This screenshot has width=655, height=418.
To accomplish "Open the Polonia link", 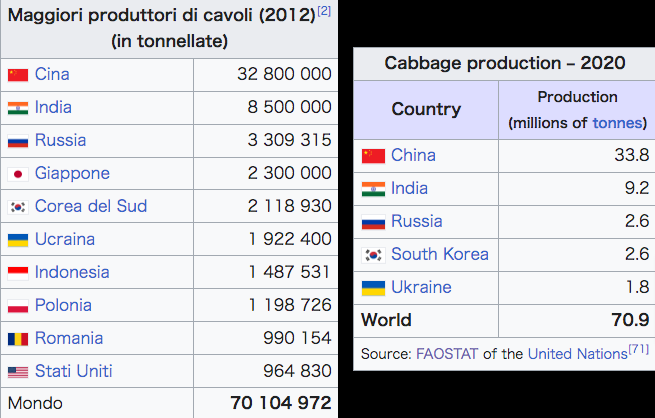I will coord(63,306).
